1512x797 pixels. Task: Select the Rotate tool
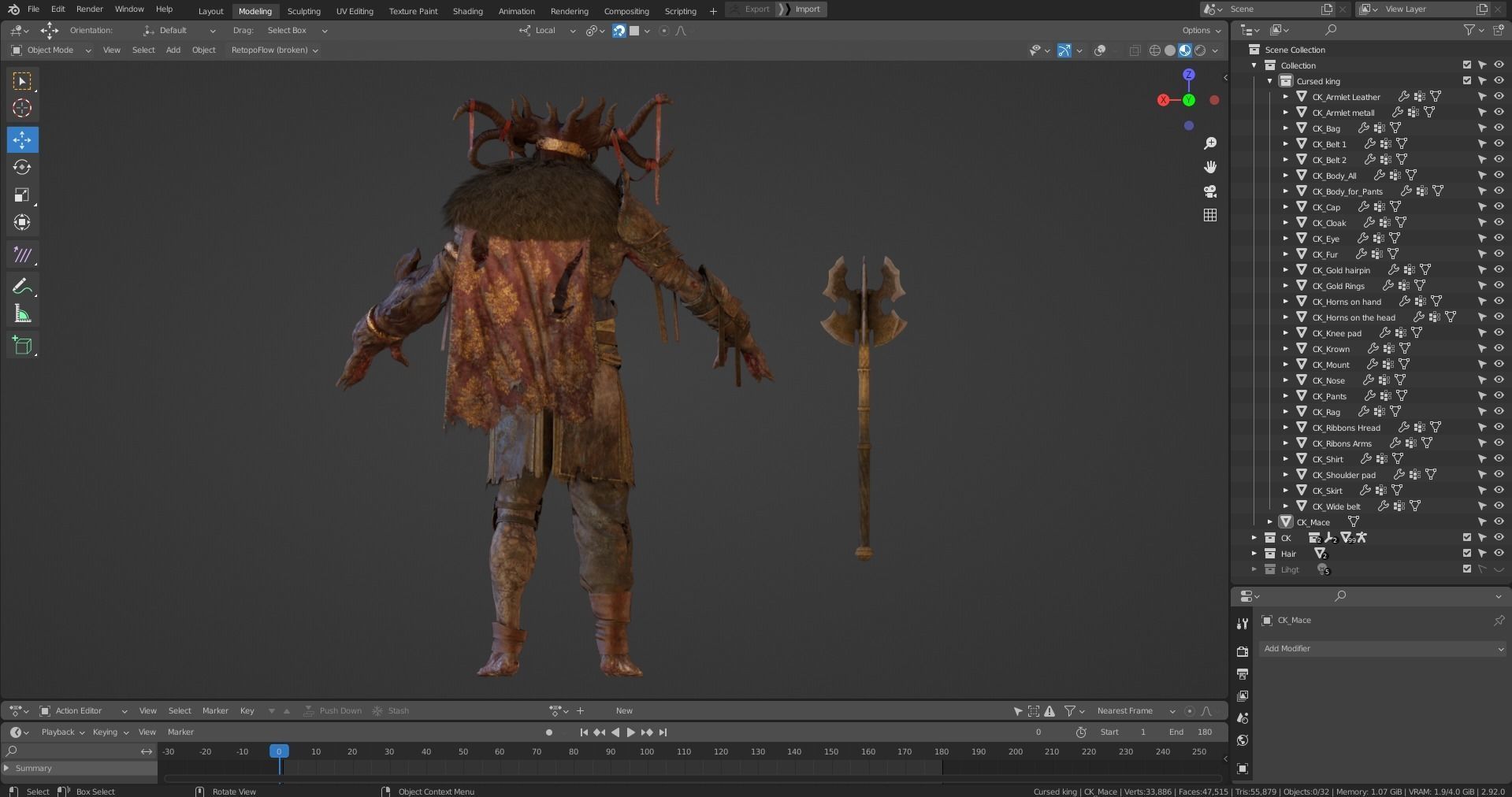22,167
